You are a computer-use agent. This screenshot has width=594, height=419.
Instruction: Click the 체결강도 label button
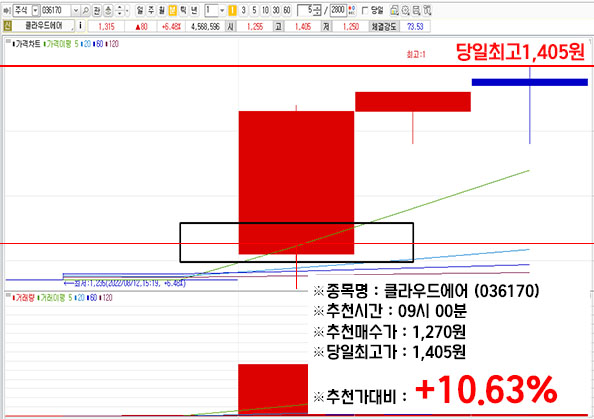(x=384, y=27)
